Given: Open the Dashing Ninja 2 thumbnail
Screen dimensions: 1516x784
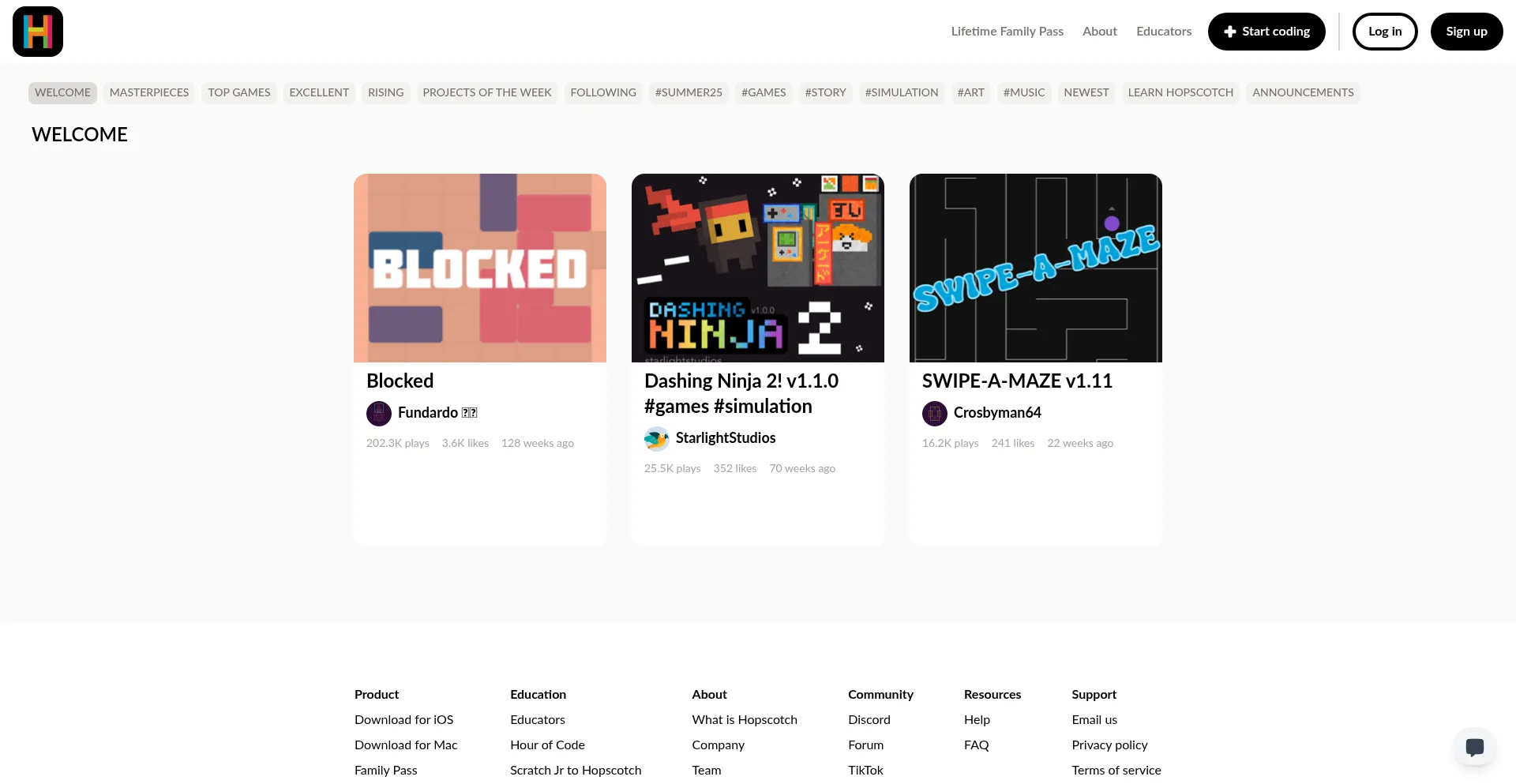Looking at the screenshot, I should pos(758,268).
